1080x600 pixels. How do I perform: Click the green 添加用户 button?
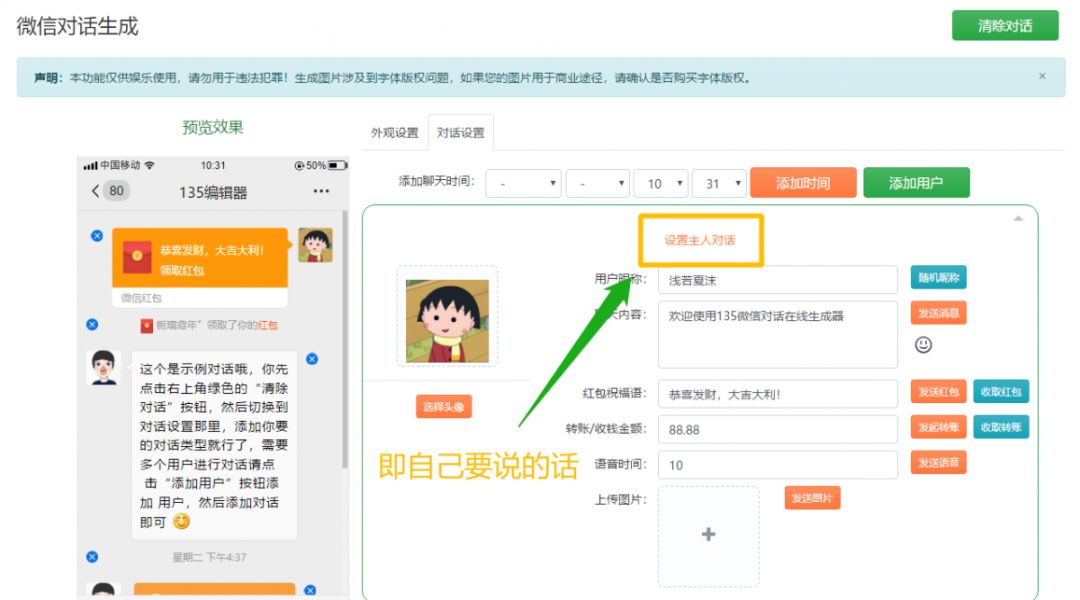916,183
